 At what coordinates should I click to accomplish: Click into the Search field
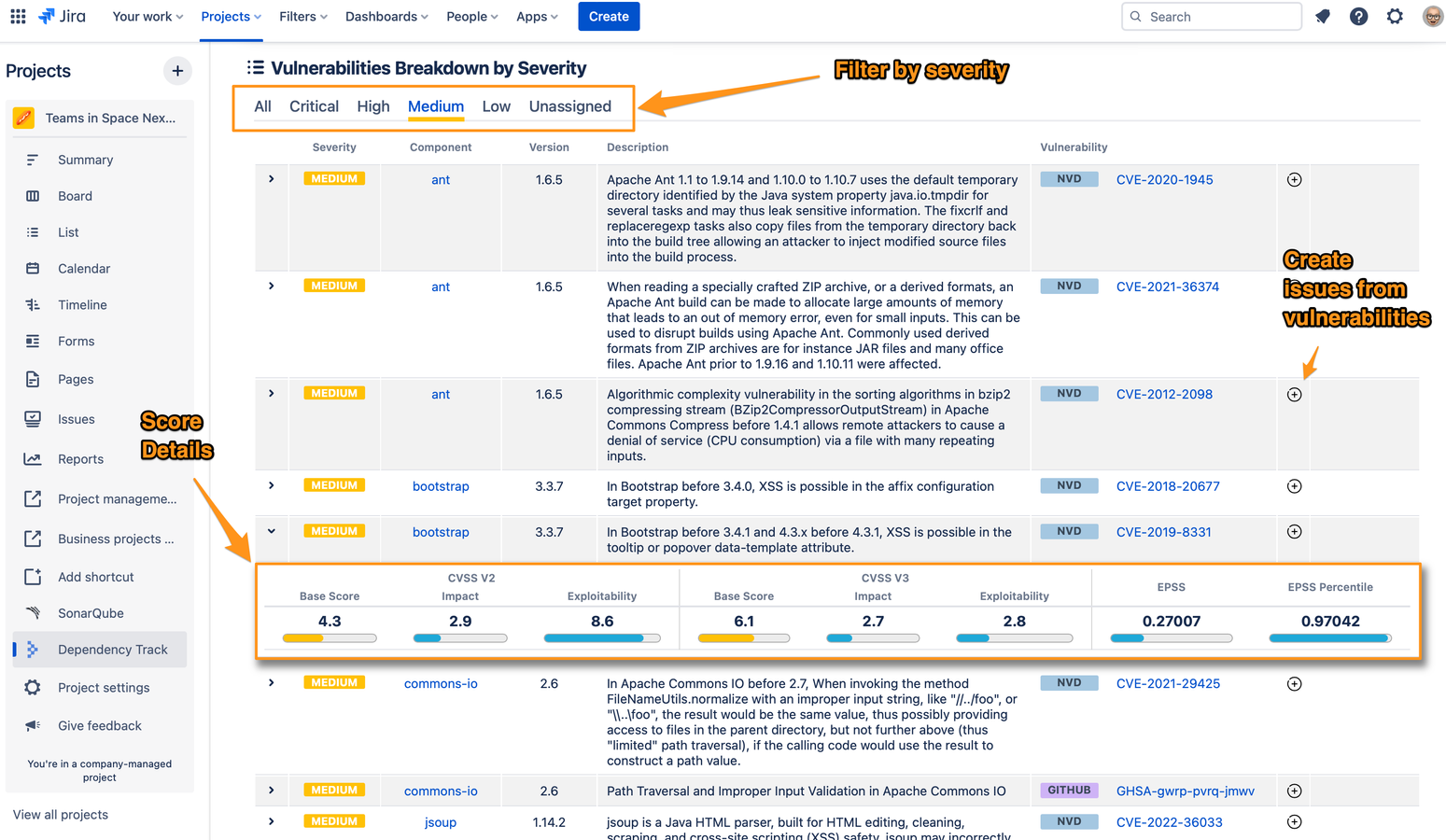[x=1211, y=17]
